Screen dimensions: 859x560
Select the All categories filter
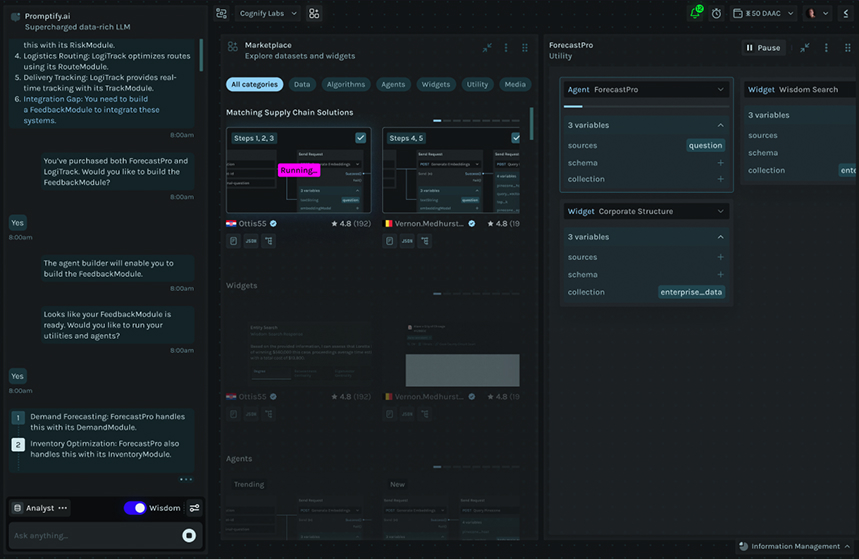click(x=254, y=84)
